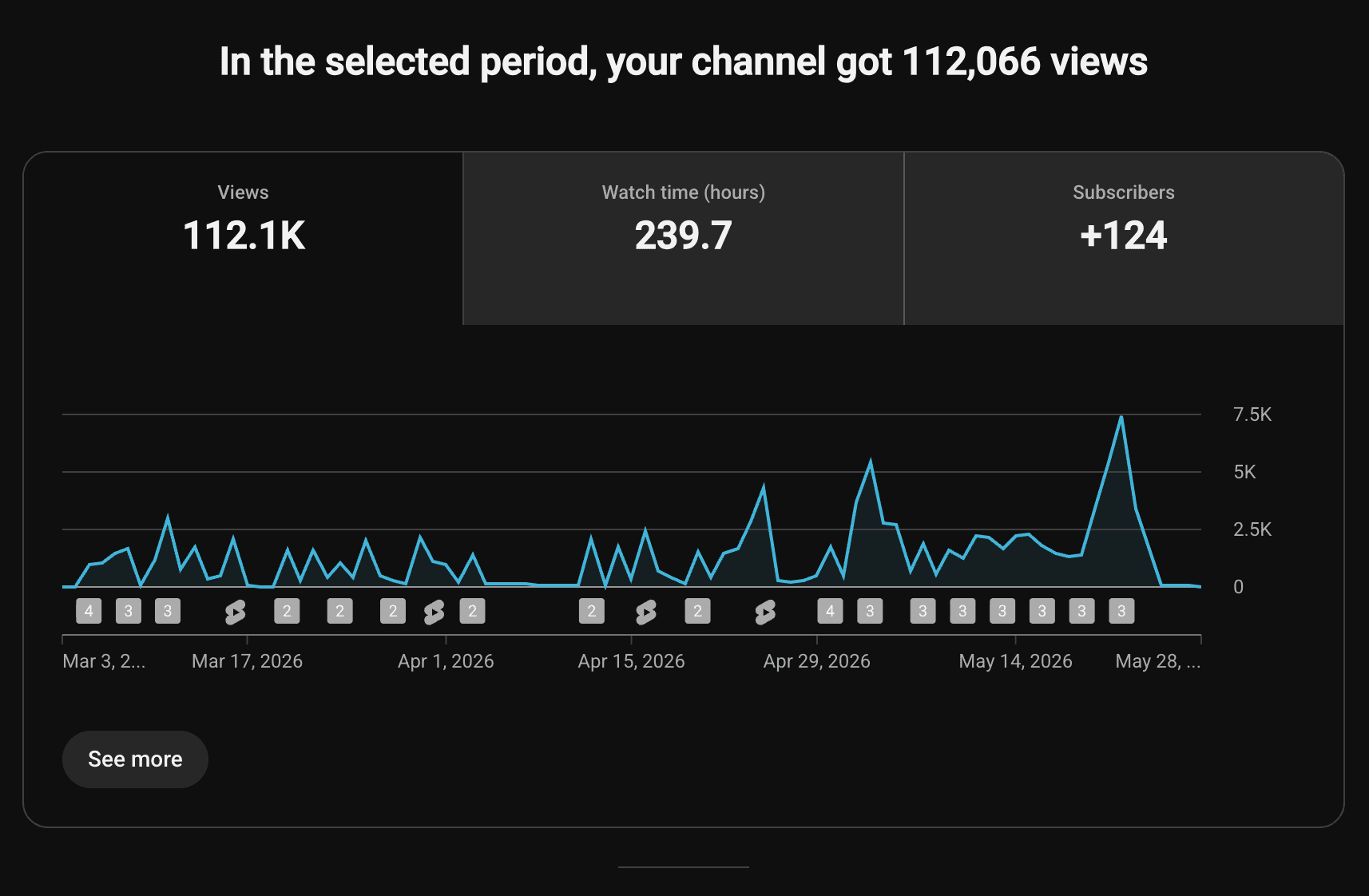Click the 'Apr 15, 2026' date label
The width and height of the screenshot is (1369, 896).
point(631,661)
